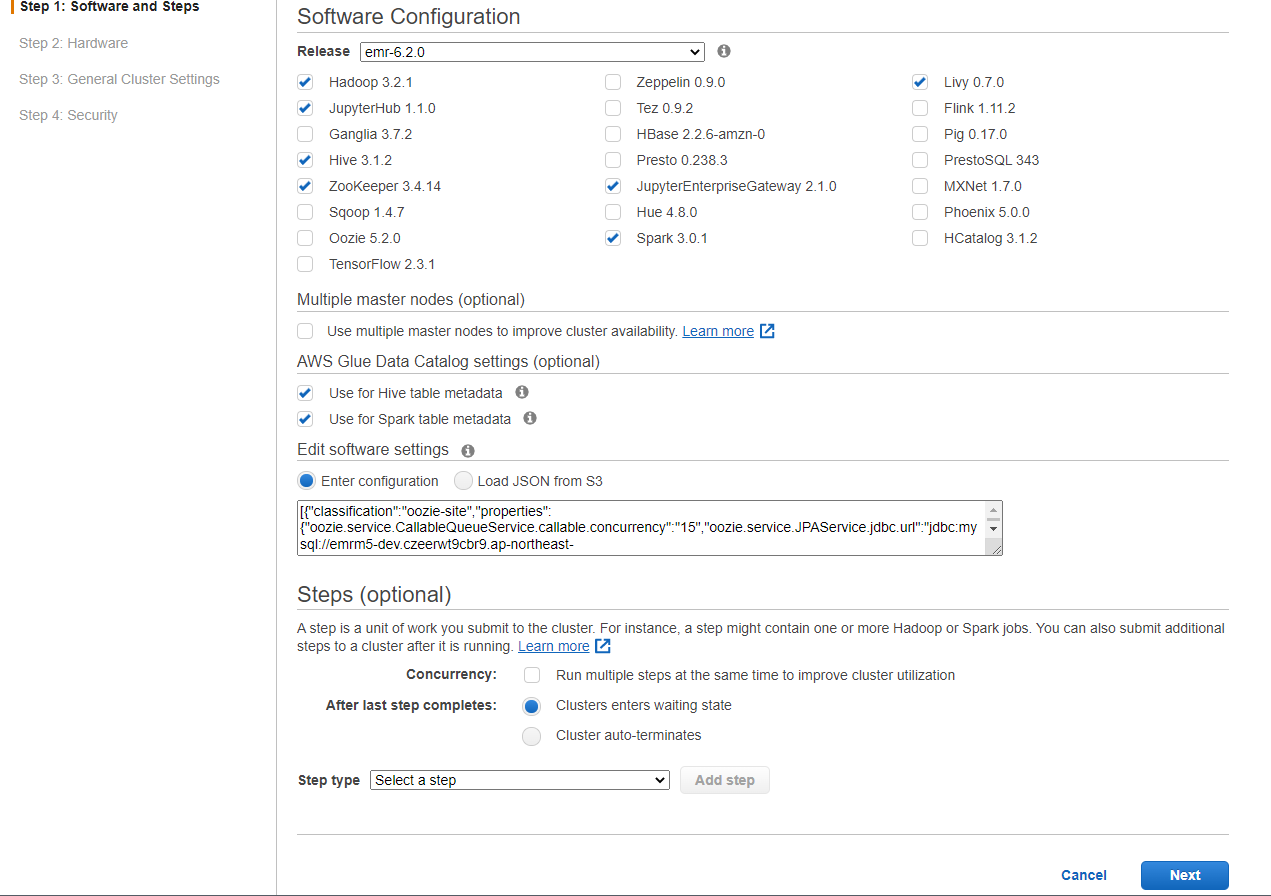The height and width of the screenshot is (896, 1271).
Task: Open the Step type Select a step dropdown
Action: pos(520,780)
